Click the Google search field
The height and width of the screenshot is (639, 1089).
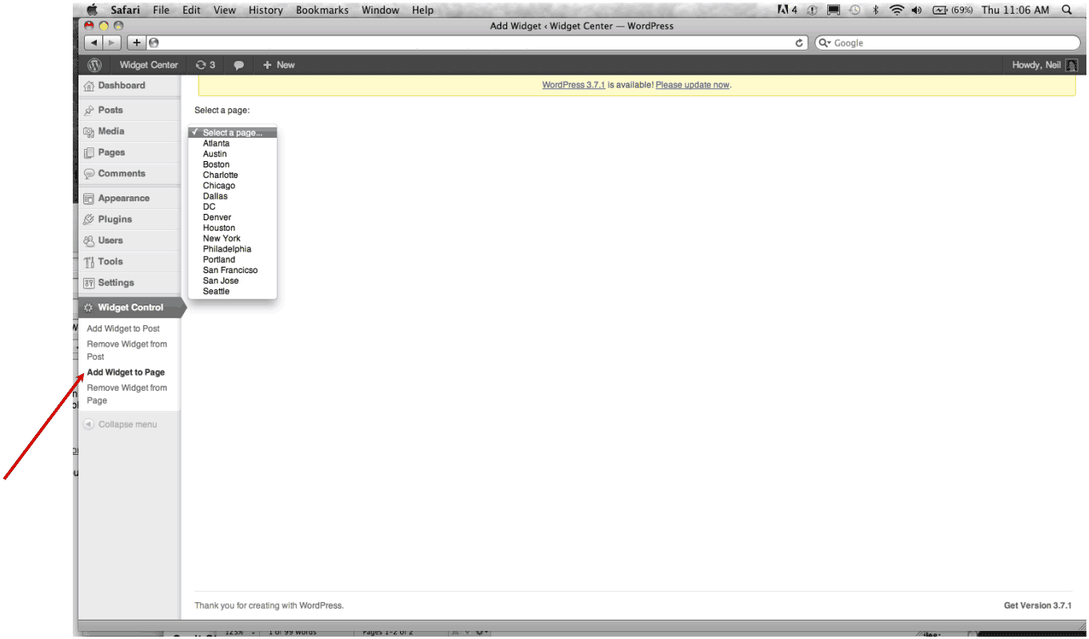[x=948, y=42]
